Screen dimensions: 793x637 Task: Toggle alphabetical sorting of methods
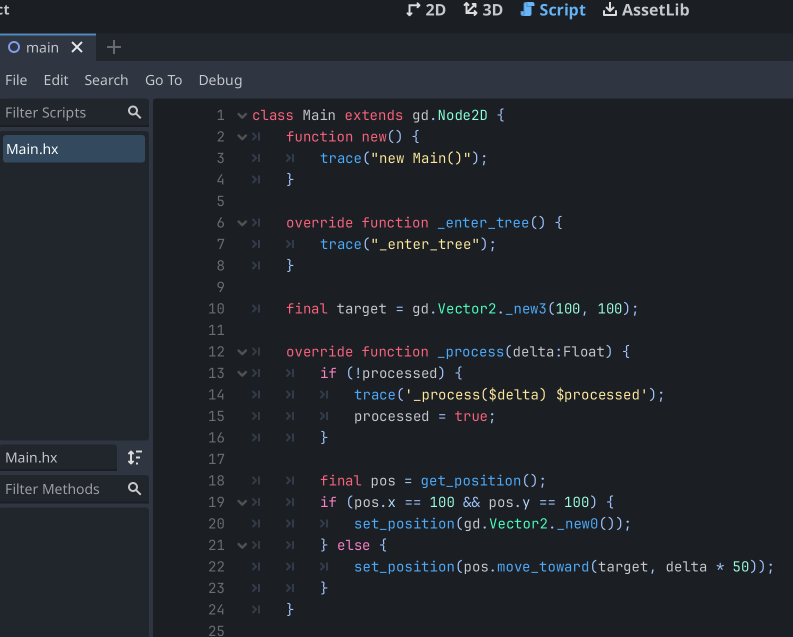134,458
